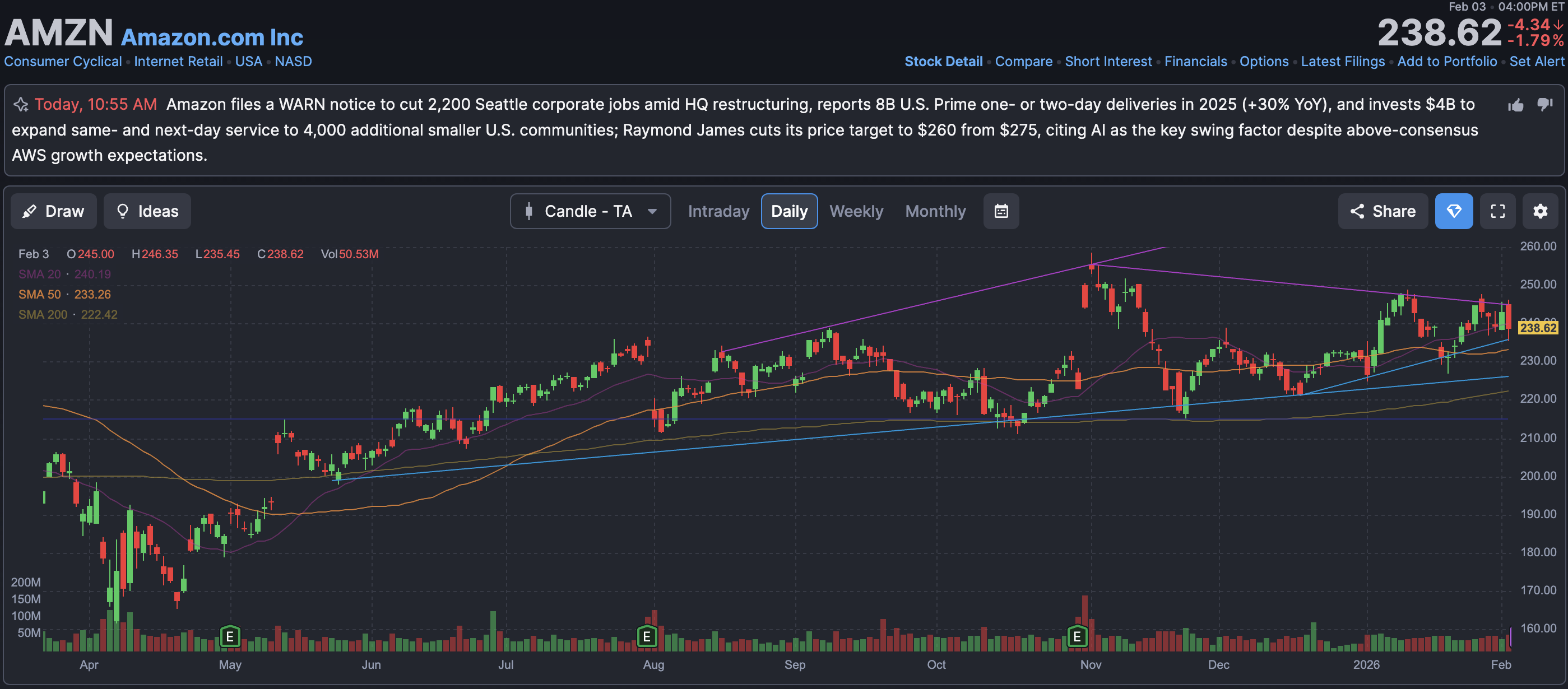Open the Short Interest link
Screen dimensions: 1568x689
pyautogui.click(x=1108, y=62)
